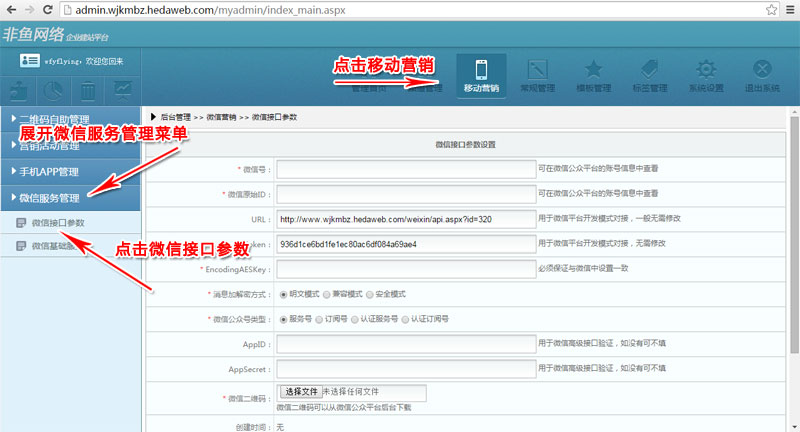Open 标签管理 tag icon

(x=650, y=75)
